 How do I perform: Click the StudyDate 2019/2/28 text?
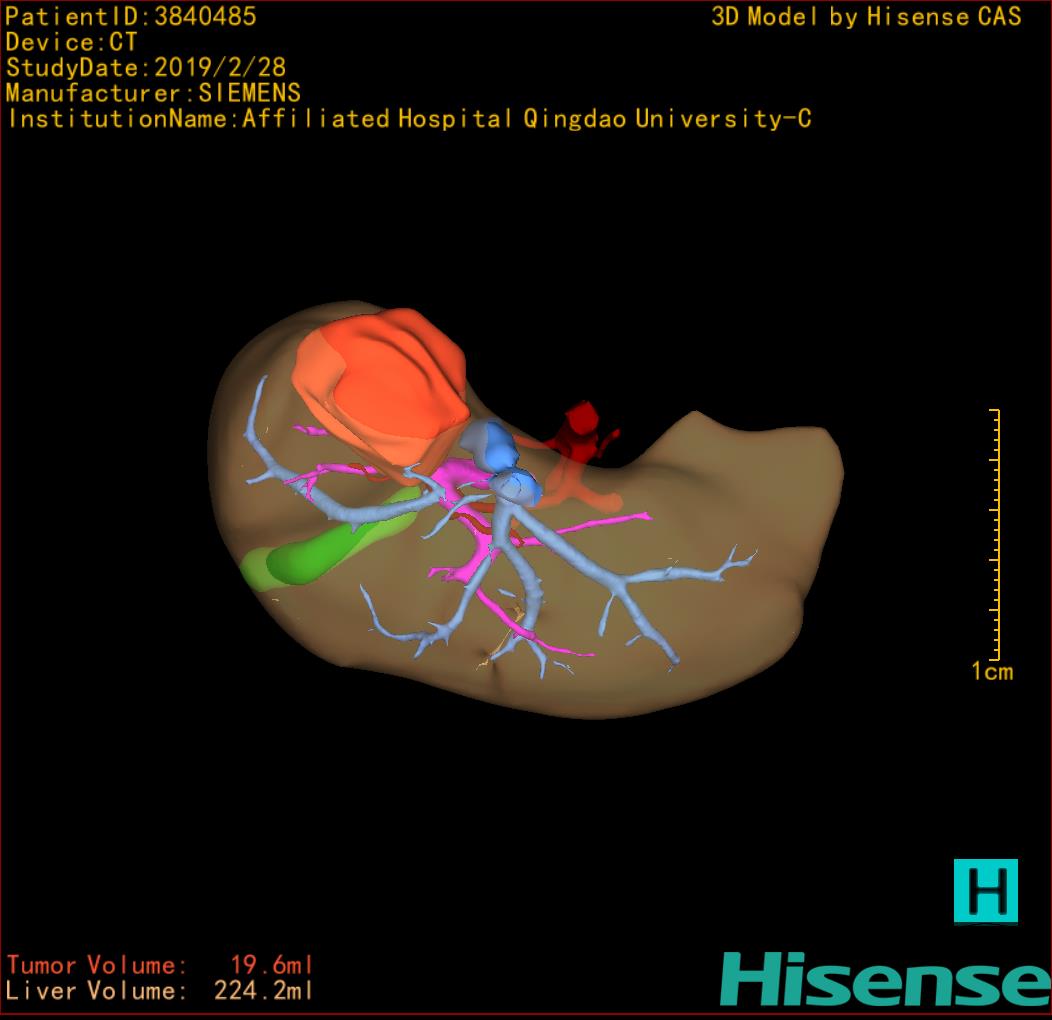[x=146, y=68]
